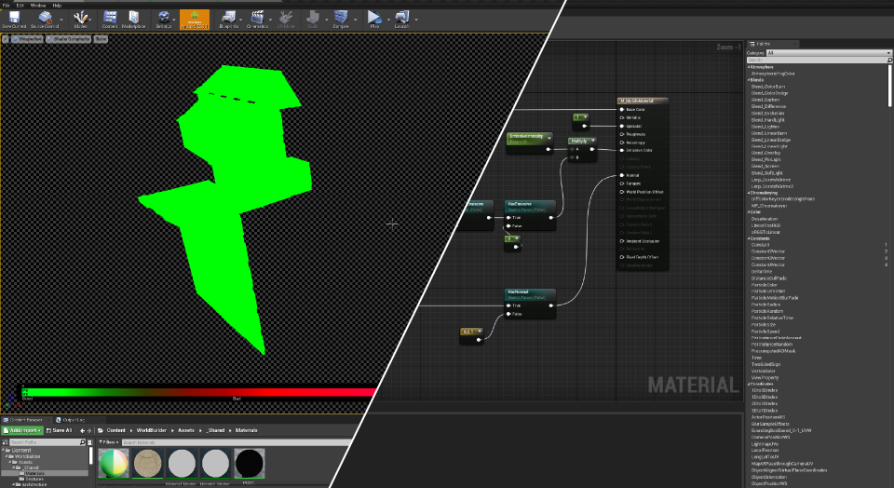Click the Shader Complexity view mode button
Image resolution: width=894 pixels, height=488 pixels.
68,39
